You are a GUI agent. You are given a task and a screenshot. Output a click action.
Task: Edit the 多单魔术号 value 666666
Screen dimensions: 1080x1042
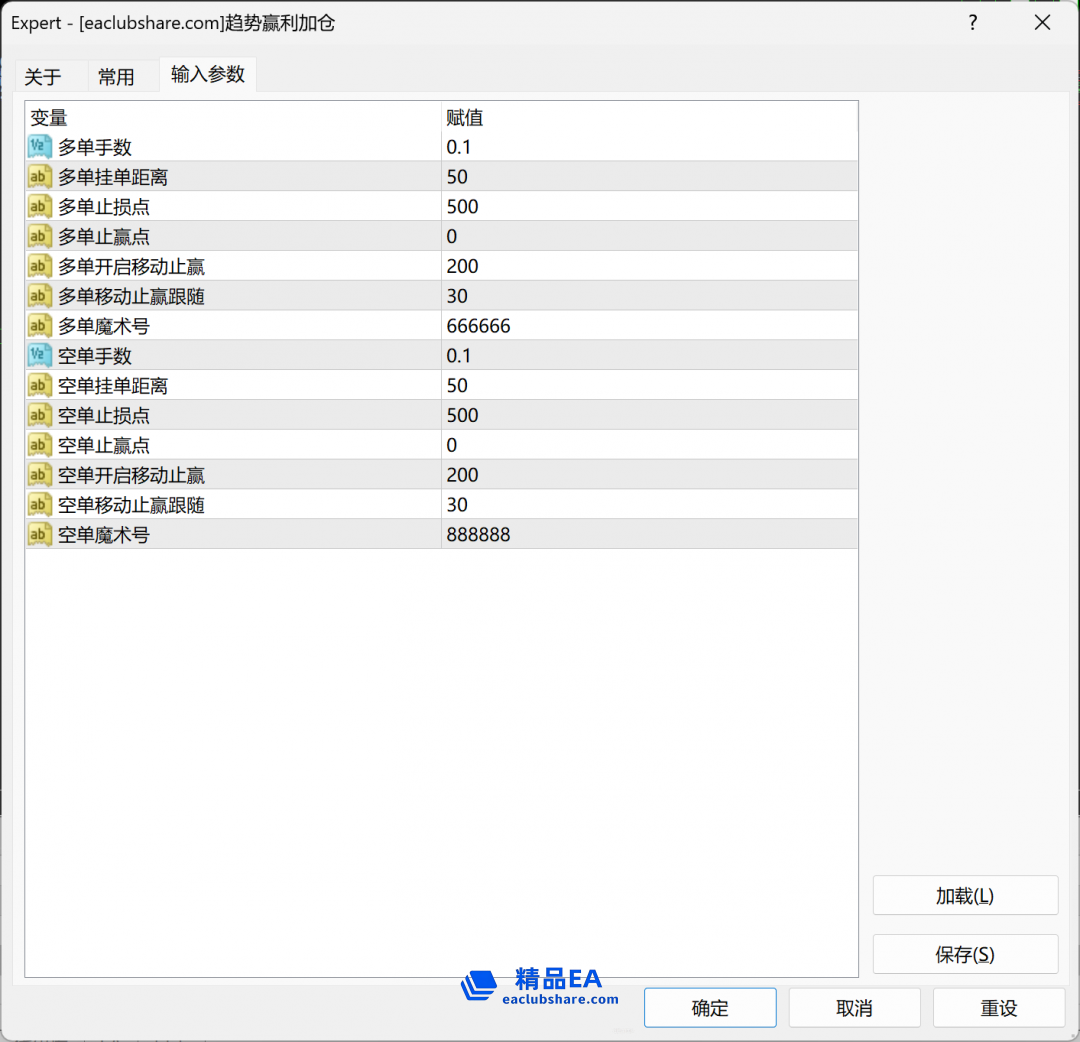click(479, 326)
